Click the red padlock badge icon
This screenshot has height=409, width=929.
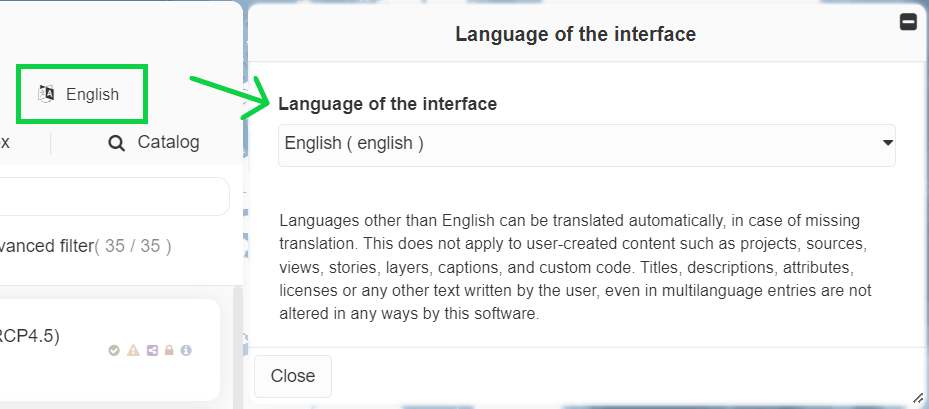click(168, 350)
